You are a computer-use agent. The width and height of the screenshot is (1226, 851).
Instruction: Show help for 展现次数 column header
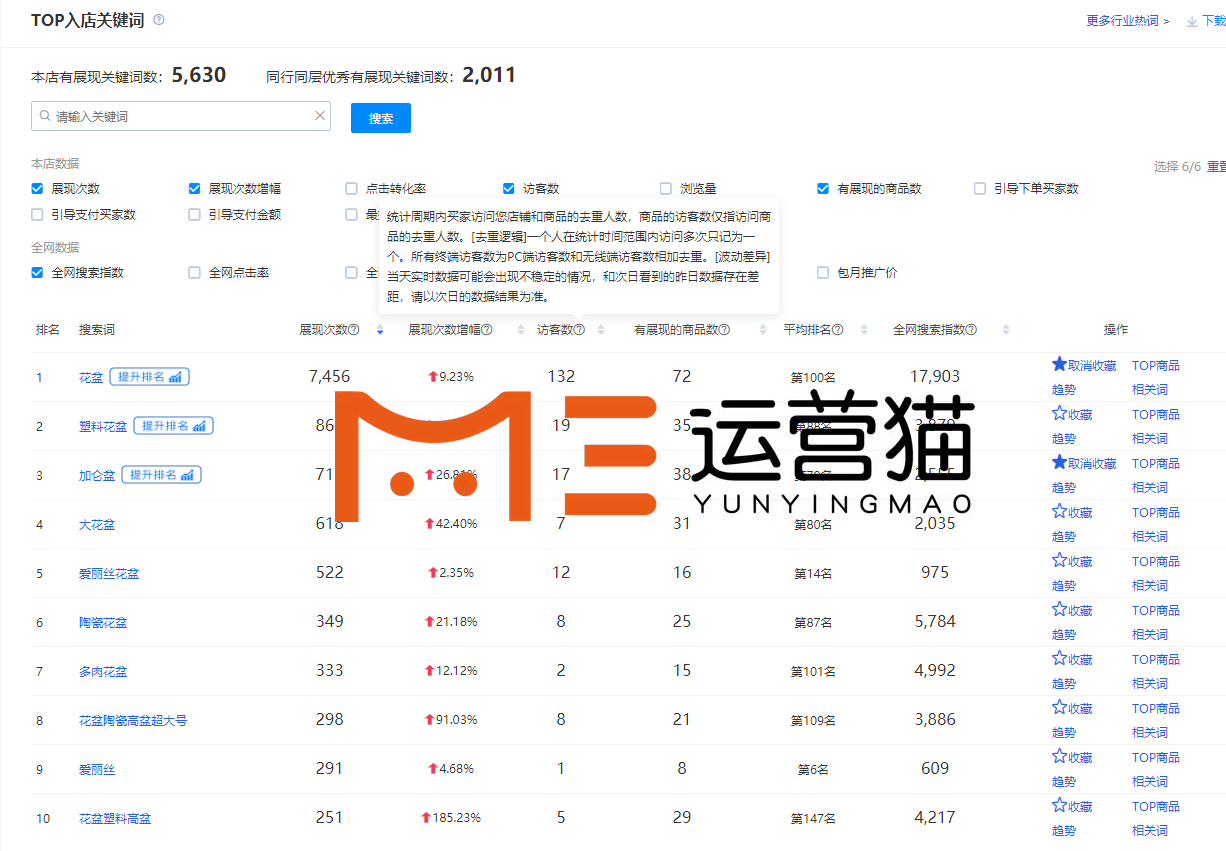[x=353, y=330]
